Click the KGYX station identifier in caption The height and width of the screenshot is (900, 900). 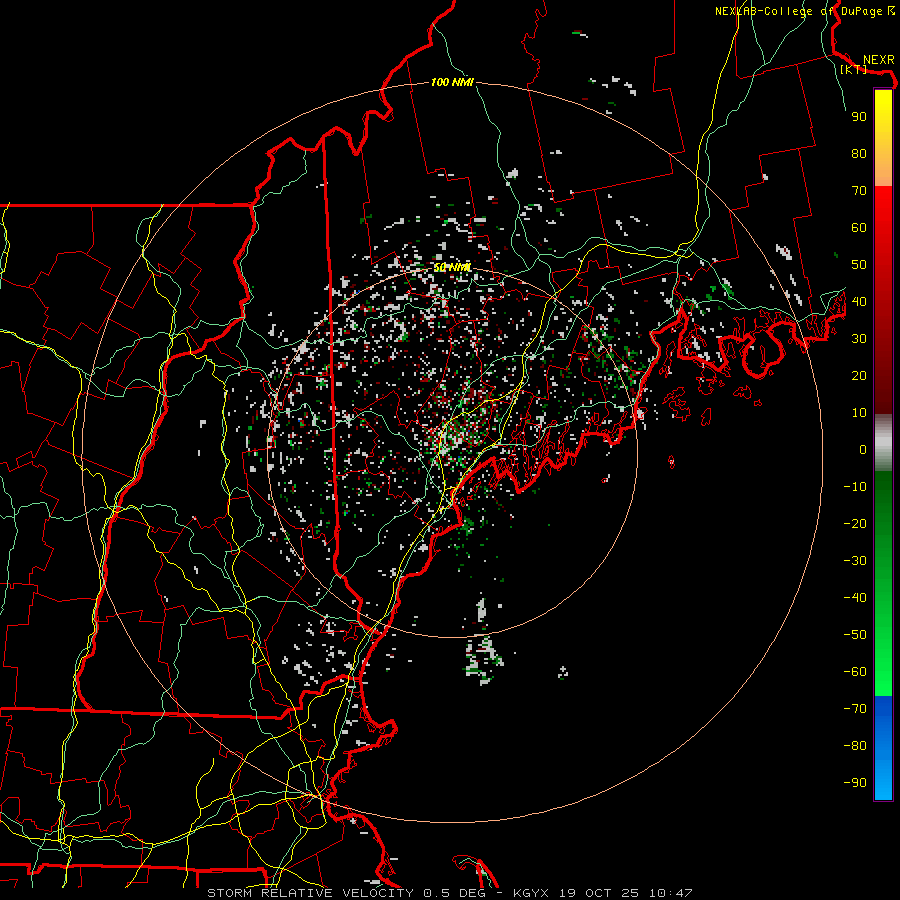[x=530, y=893]
